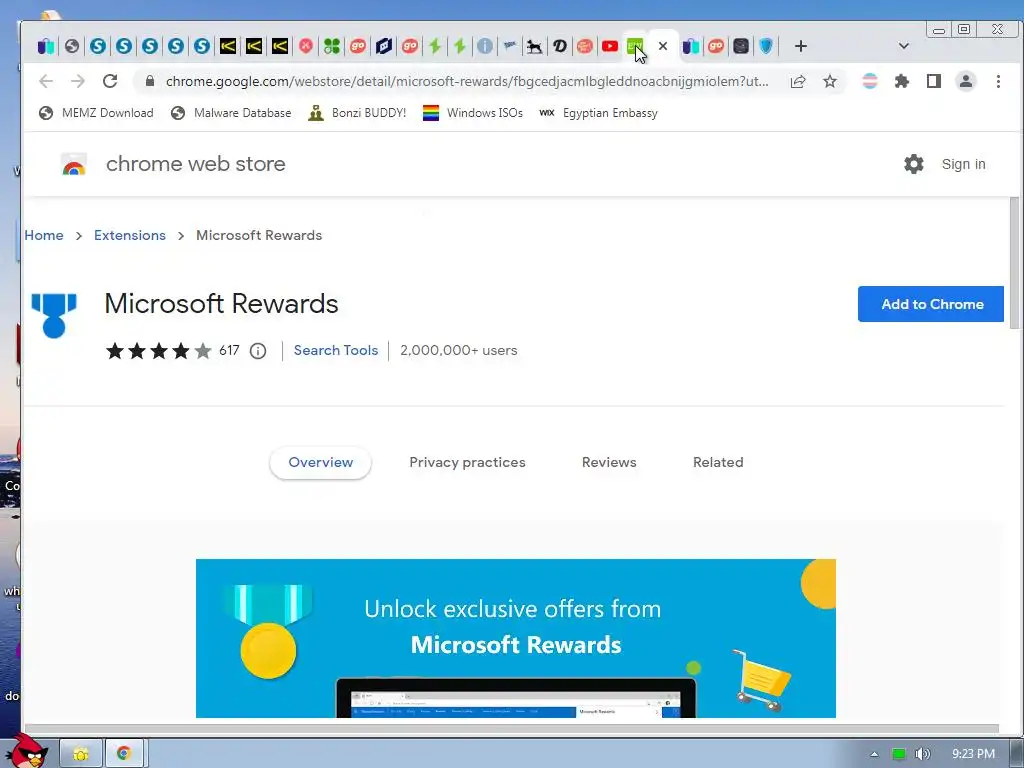Open Web Store settings gear menu
Screen dimensions: 1024x768
coord(914,164)
